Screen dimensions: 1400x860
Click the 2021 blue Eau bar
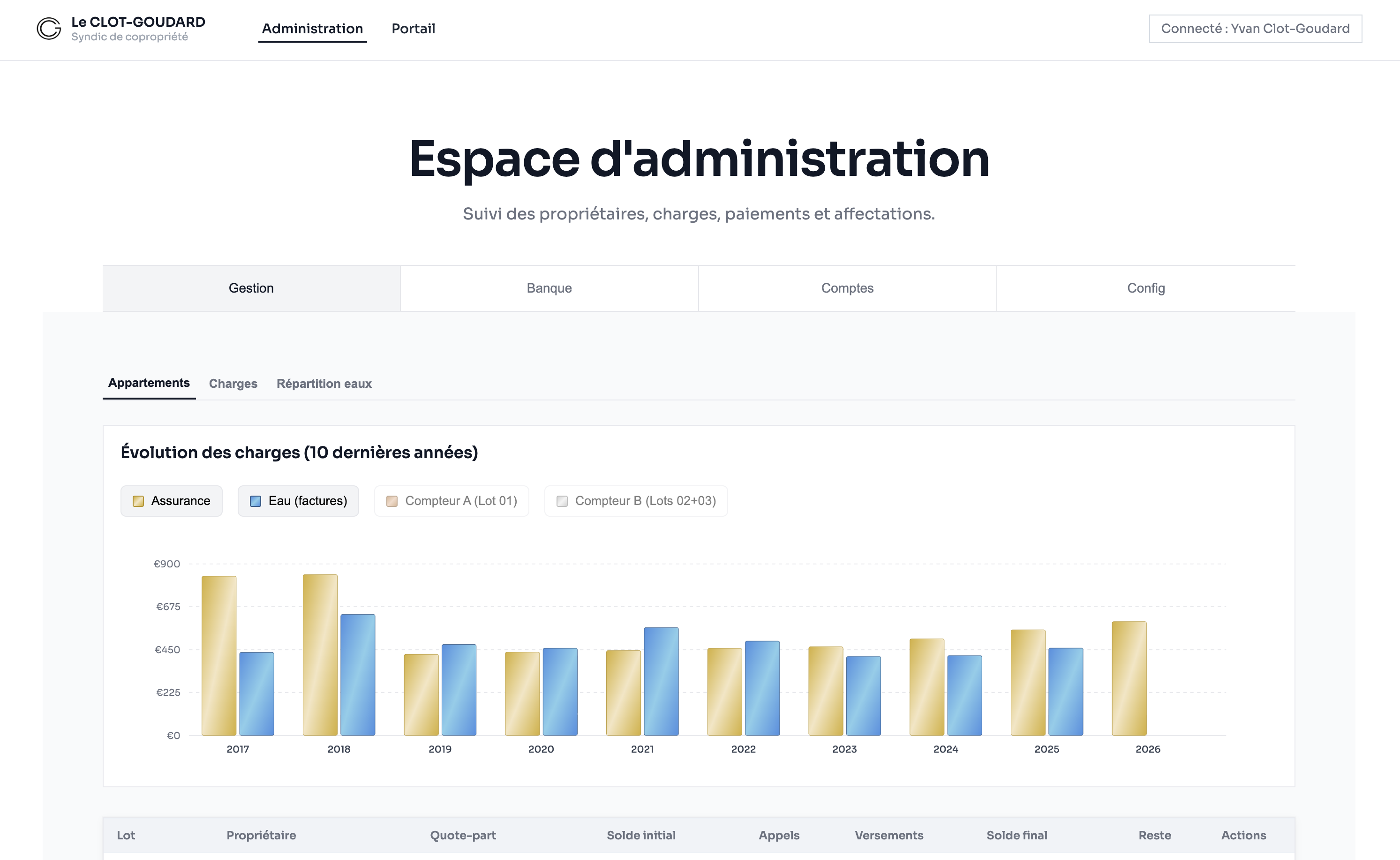pos(661,681)
